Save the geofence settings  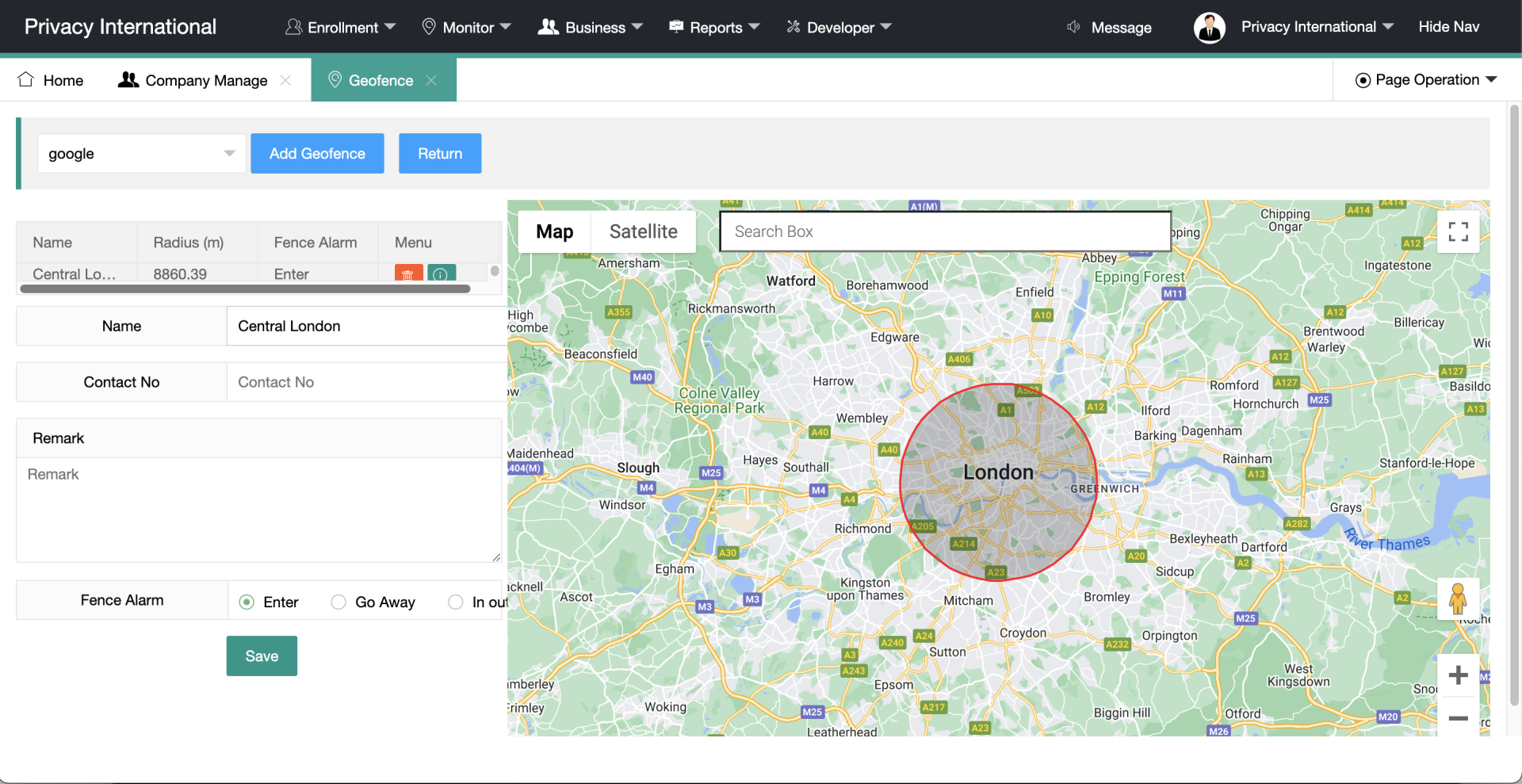pos(262,656)
